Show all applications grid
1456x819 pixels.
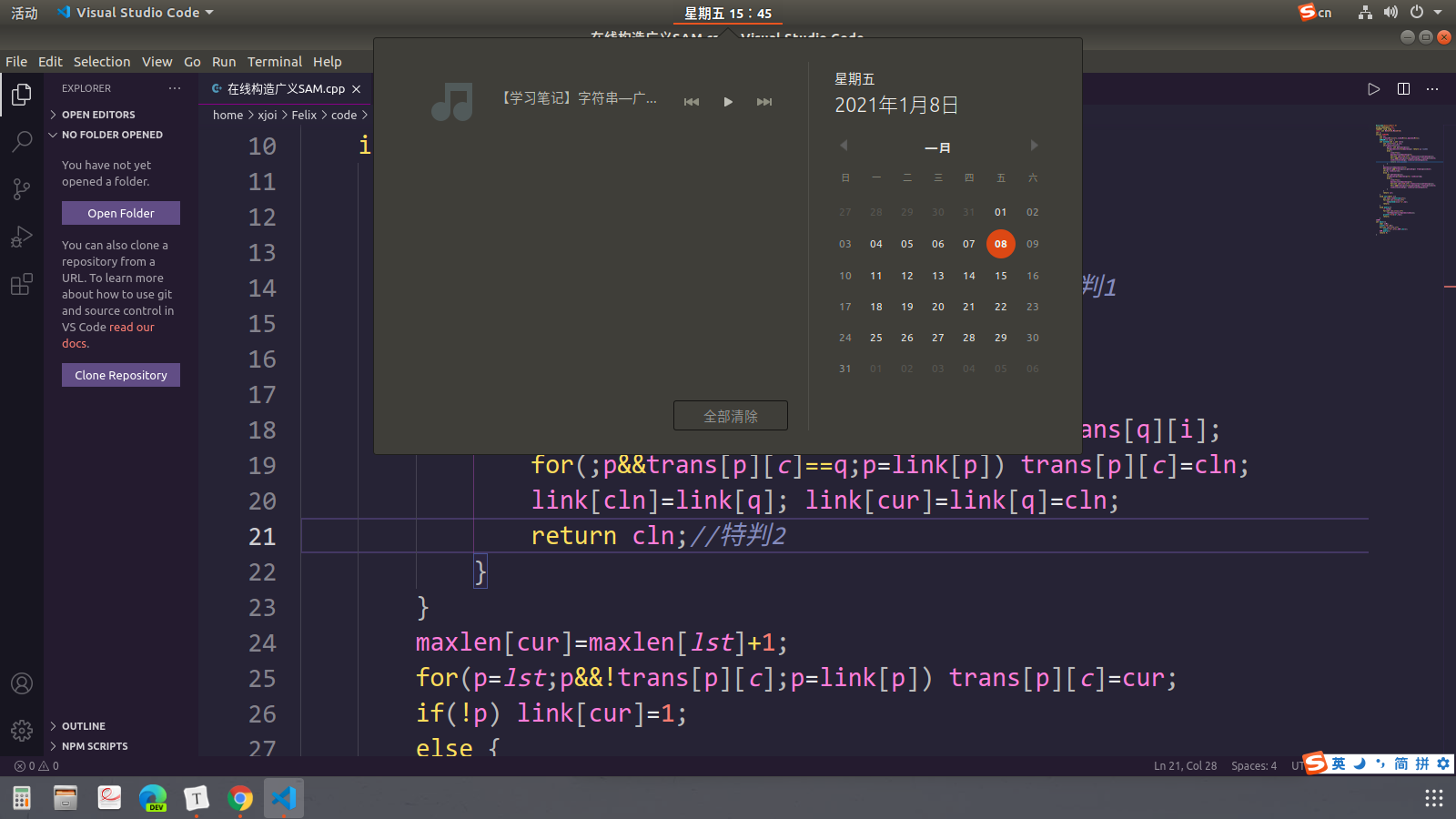(1434, 798)
